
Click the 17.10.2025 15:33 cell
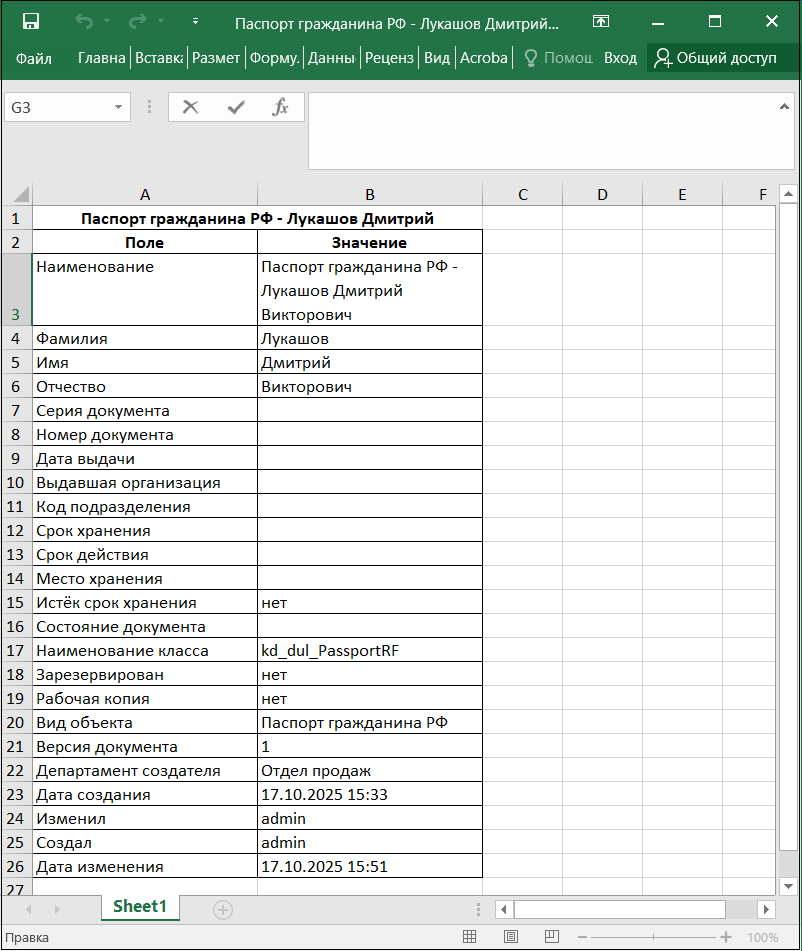click(x=370, y=795)
